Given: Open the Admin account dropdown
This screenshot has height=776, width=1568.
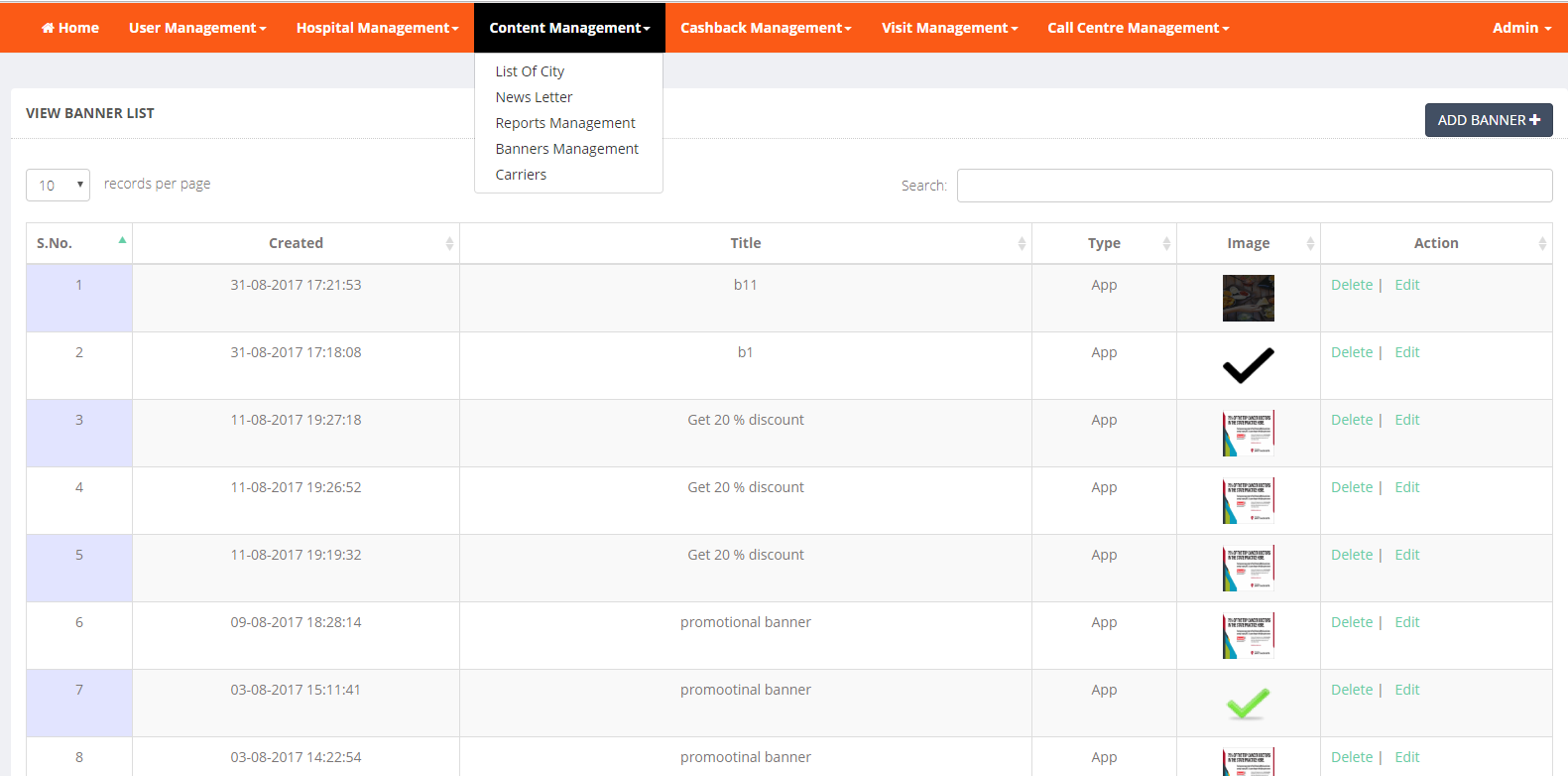Looking at the screenshot, I should [1521, 28].
